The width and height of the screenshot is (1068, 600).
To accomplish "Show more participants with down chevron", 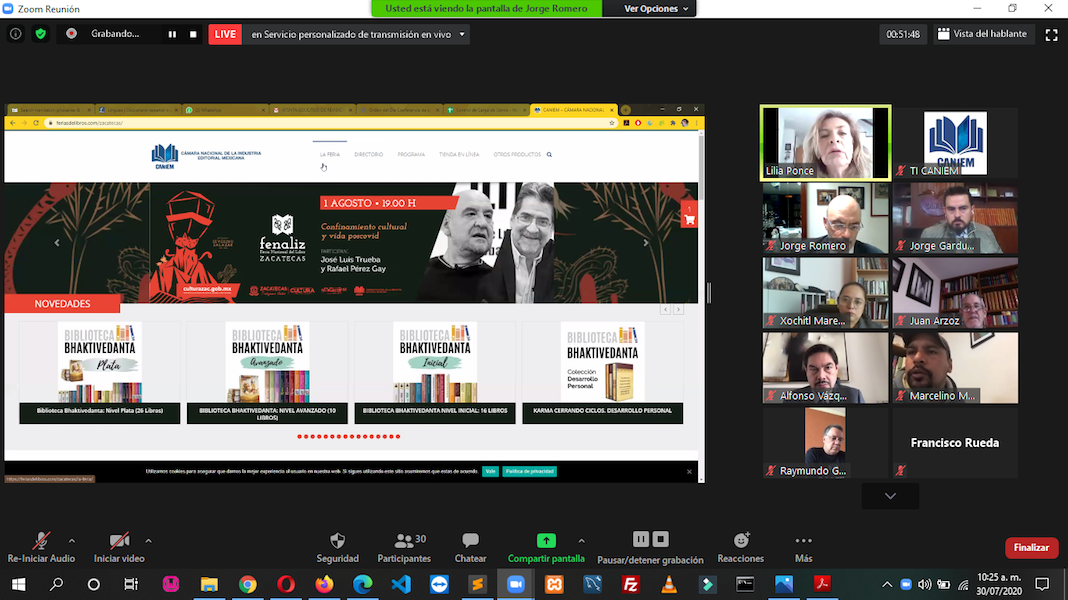I will 890,496.
